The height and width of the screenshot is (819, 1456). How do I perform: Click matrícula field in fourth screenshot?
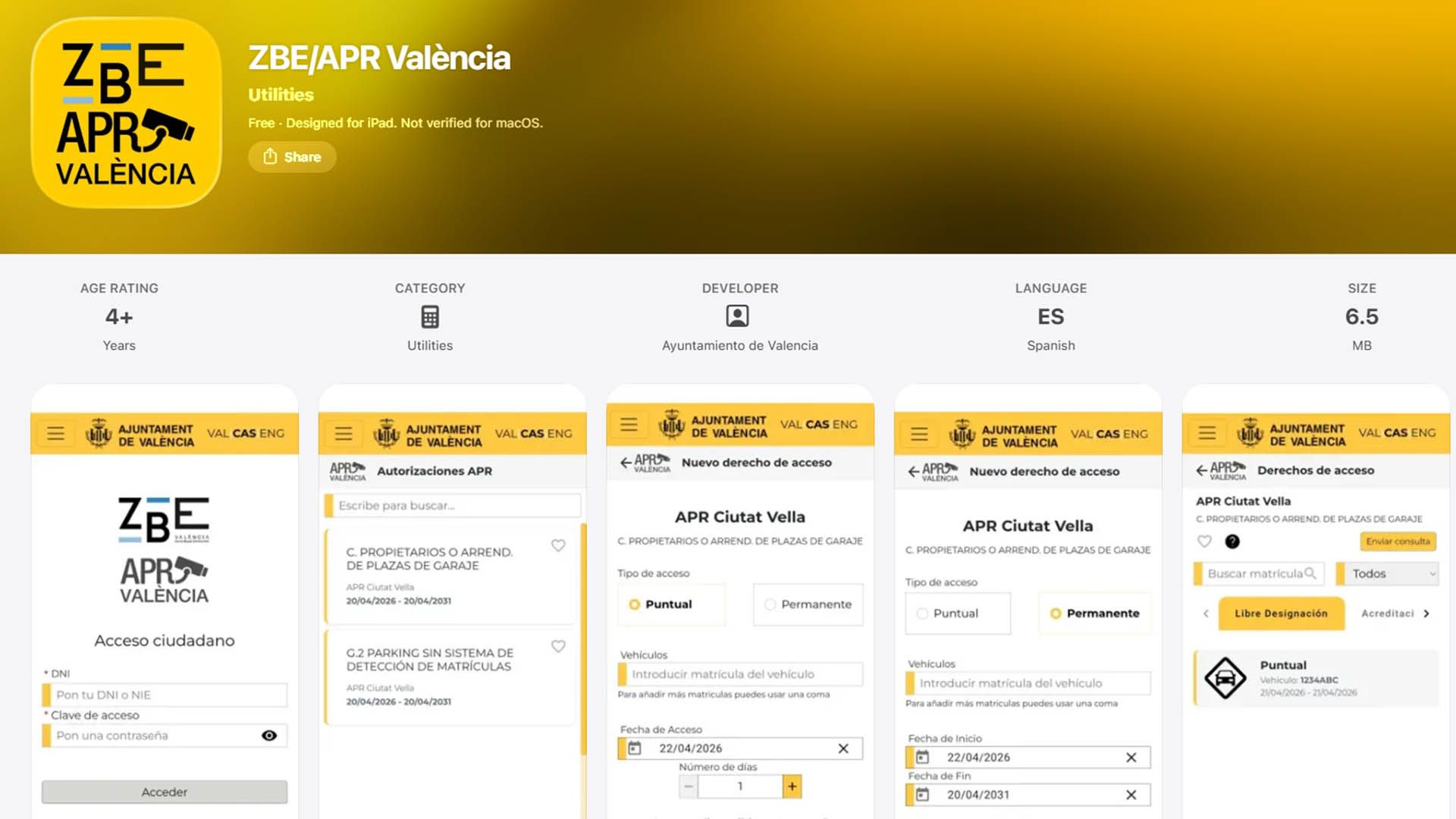tap(1028, 683)
